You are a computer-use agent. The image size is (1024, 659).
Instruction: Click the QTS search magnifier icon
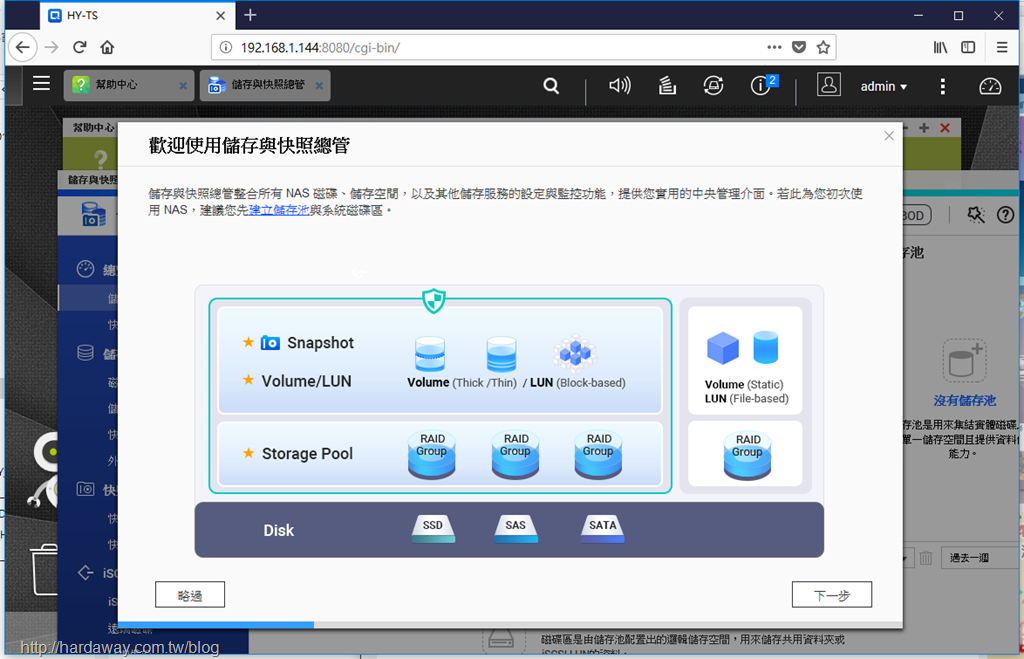[551, 86]
